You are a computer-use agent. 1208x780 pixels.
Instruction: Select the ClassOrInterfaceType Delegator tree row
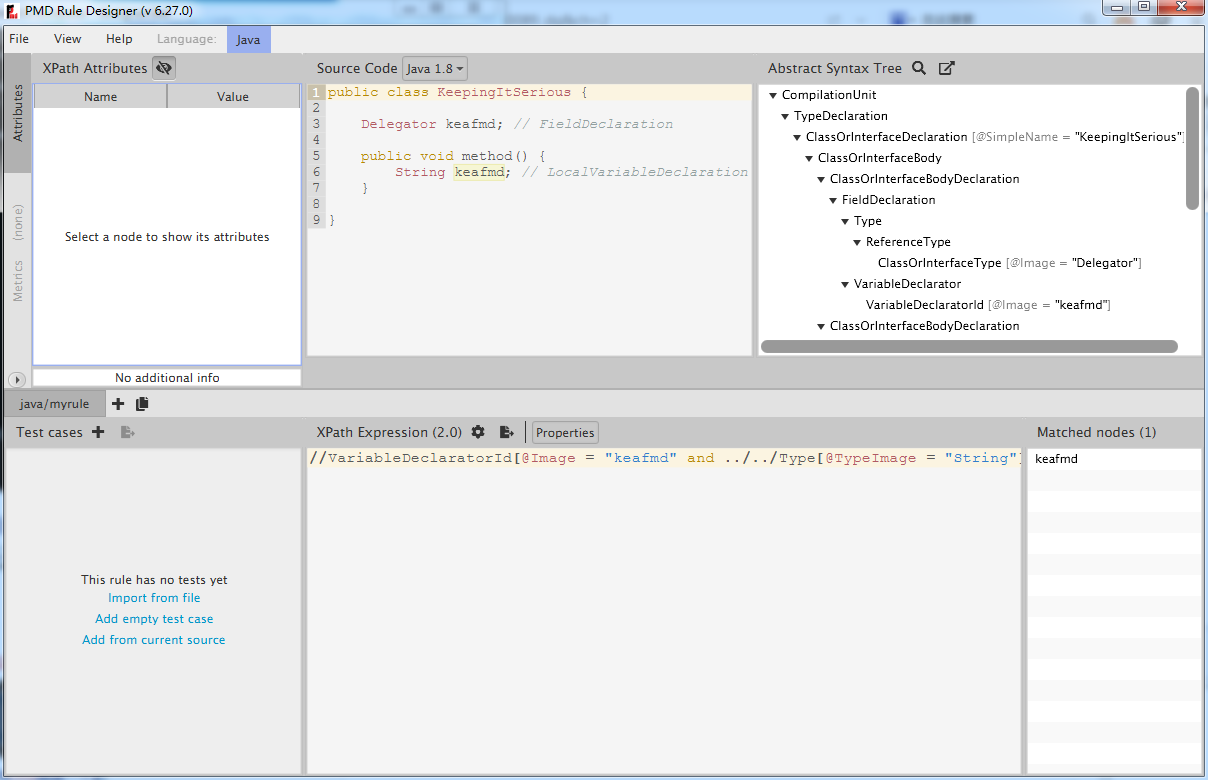[x=1009, y=263]
